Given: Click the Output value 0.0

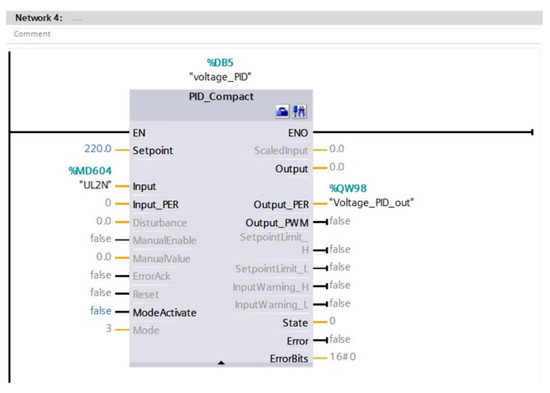Looking at the screenshot, I should [337, 167].
